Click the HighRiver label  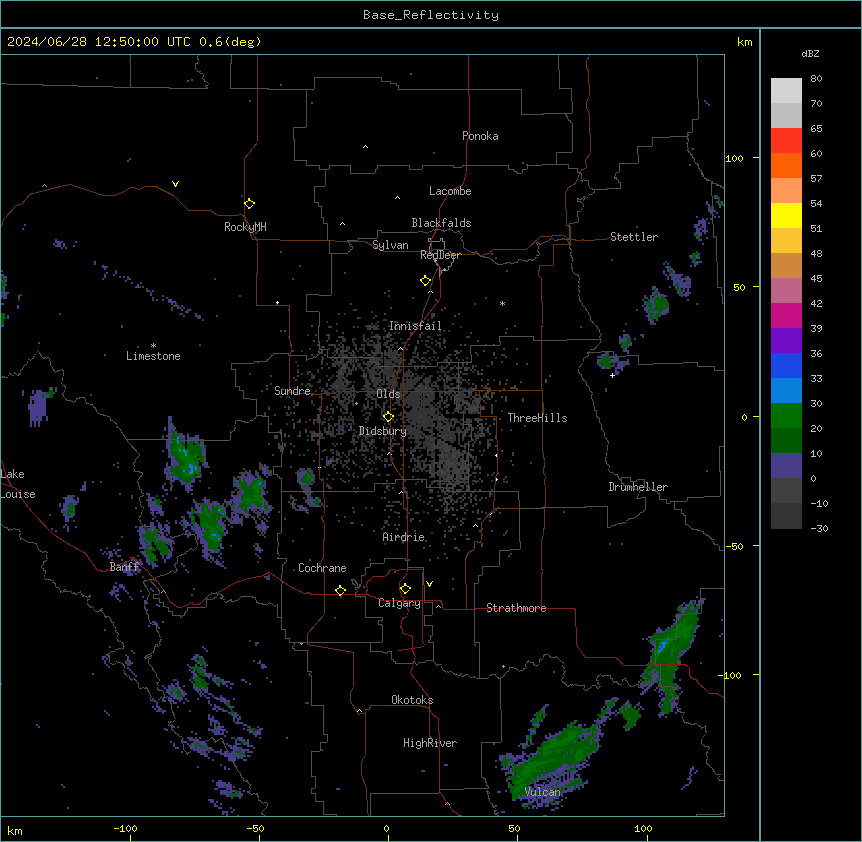(x=430, y=743)
